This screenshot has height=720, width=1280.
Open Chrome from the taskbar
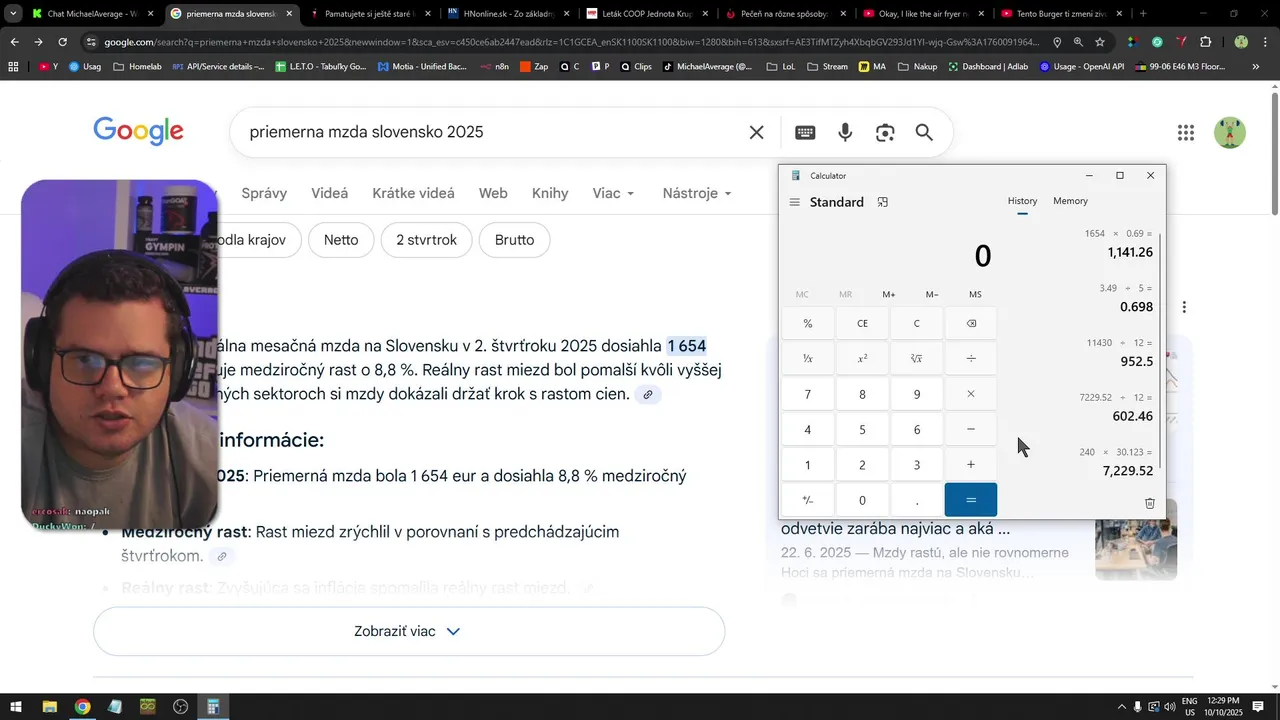(82, 707)
